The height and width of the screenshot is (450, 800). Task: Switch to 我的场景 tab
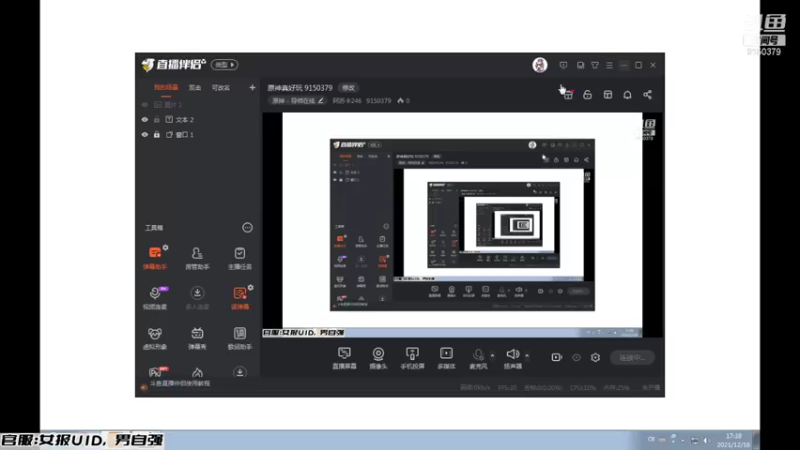[x=166, y=88]
